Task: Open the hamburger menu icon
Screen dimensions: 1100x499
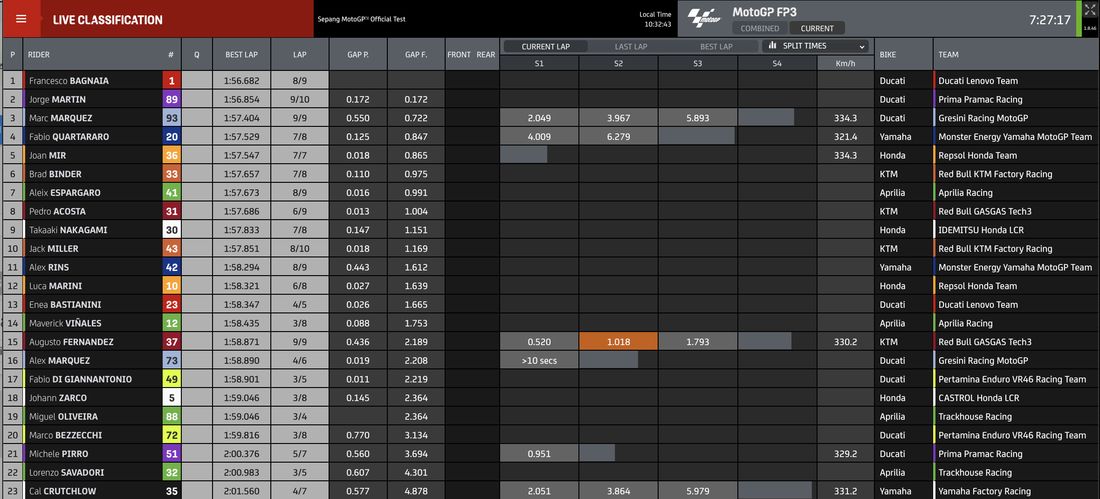Action: click(x=21, y=20)
